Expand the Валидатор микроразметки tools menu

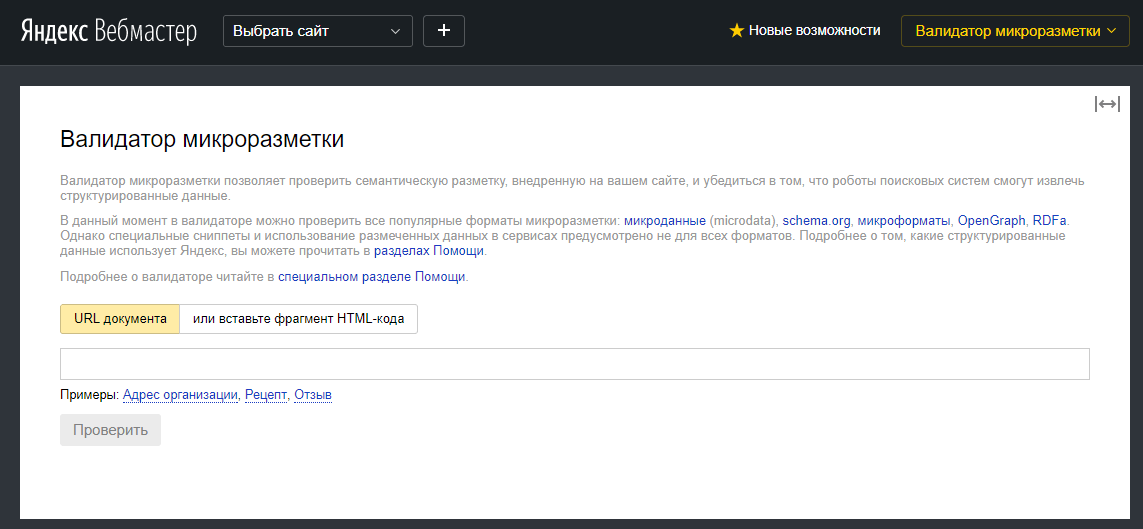[x=1015, y=31]
